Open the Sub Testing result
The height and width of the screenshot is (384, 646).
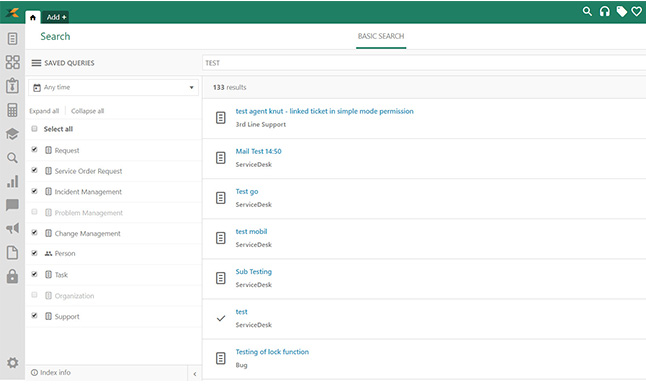pyautogui.click(x=254, y=272)
